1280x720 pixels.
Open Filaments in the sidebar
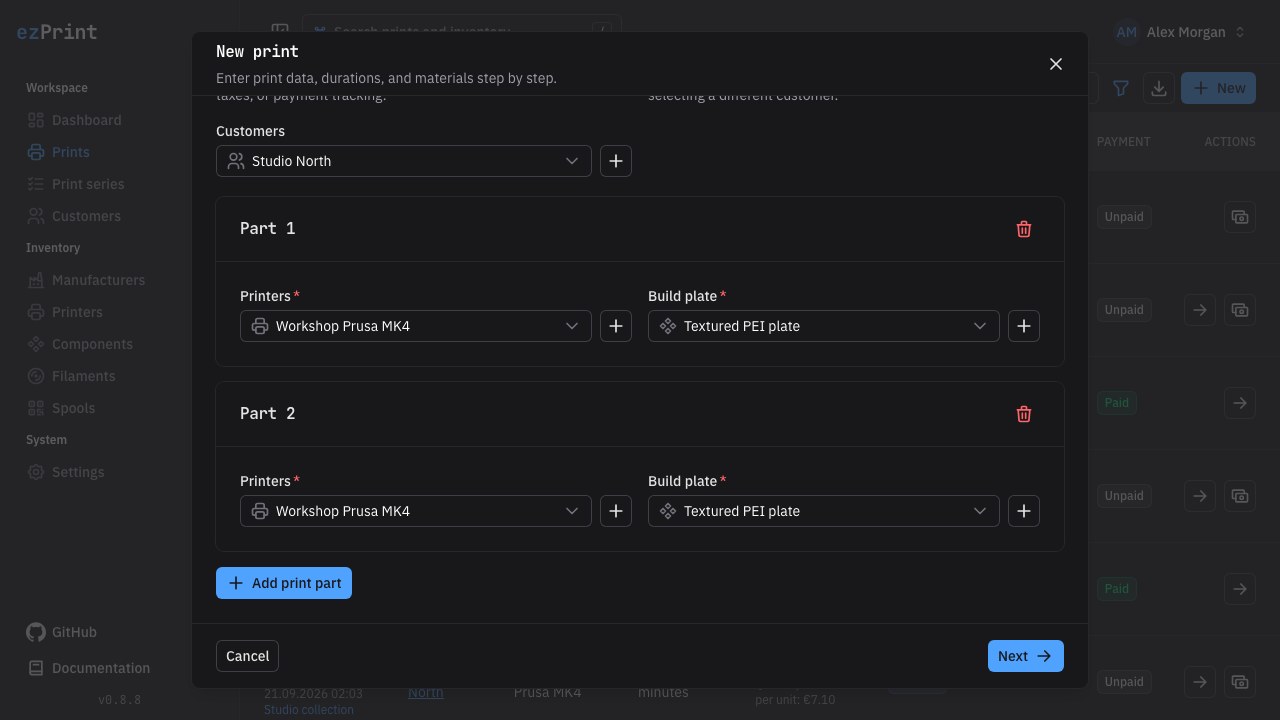tap(71, 376)
